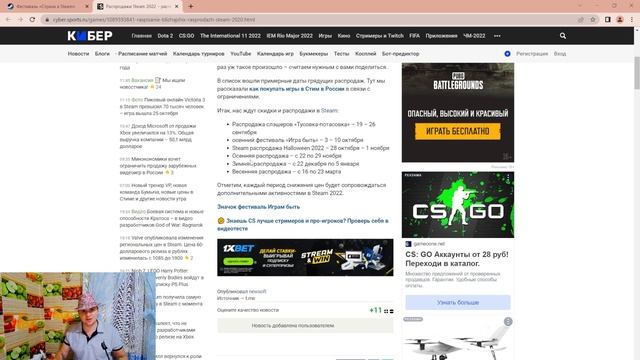Open the Chrome profile avatar
640x360 pixels.
point(620,20)
